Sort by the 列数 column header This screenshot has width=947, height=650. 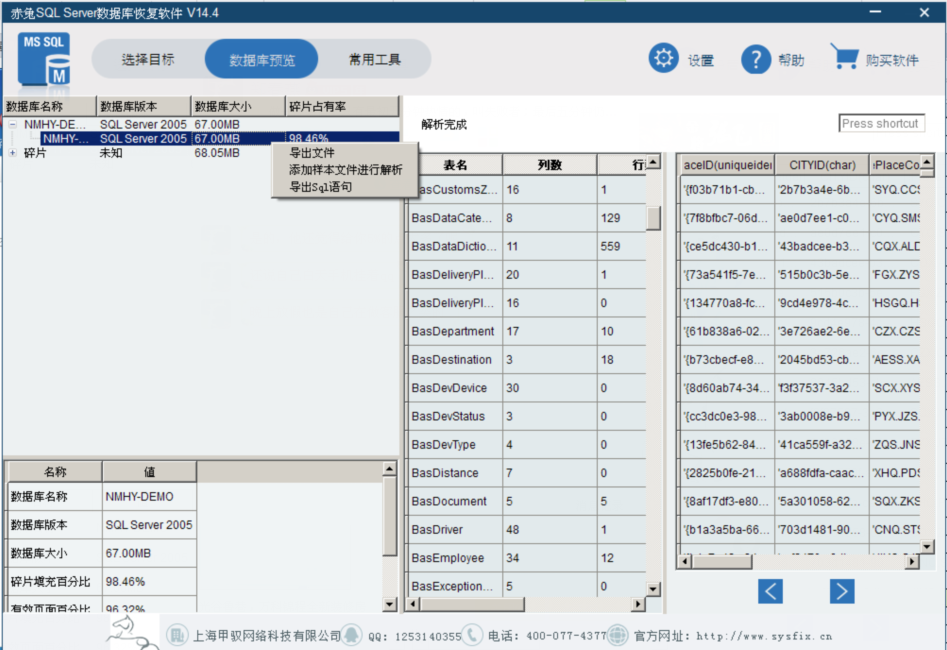549,165
